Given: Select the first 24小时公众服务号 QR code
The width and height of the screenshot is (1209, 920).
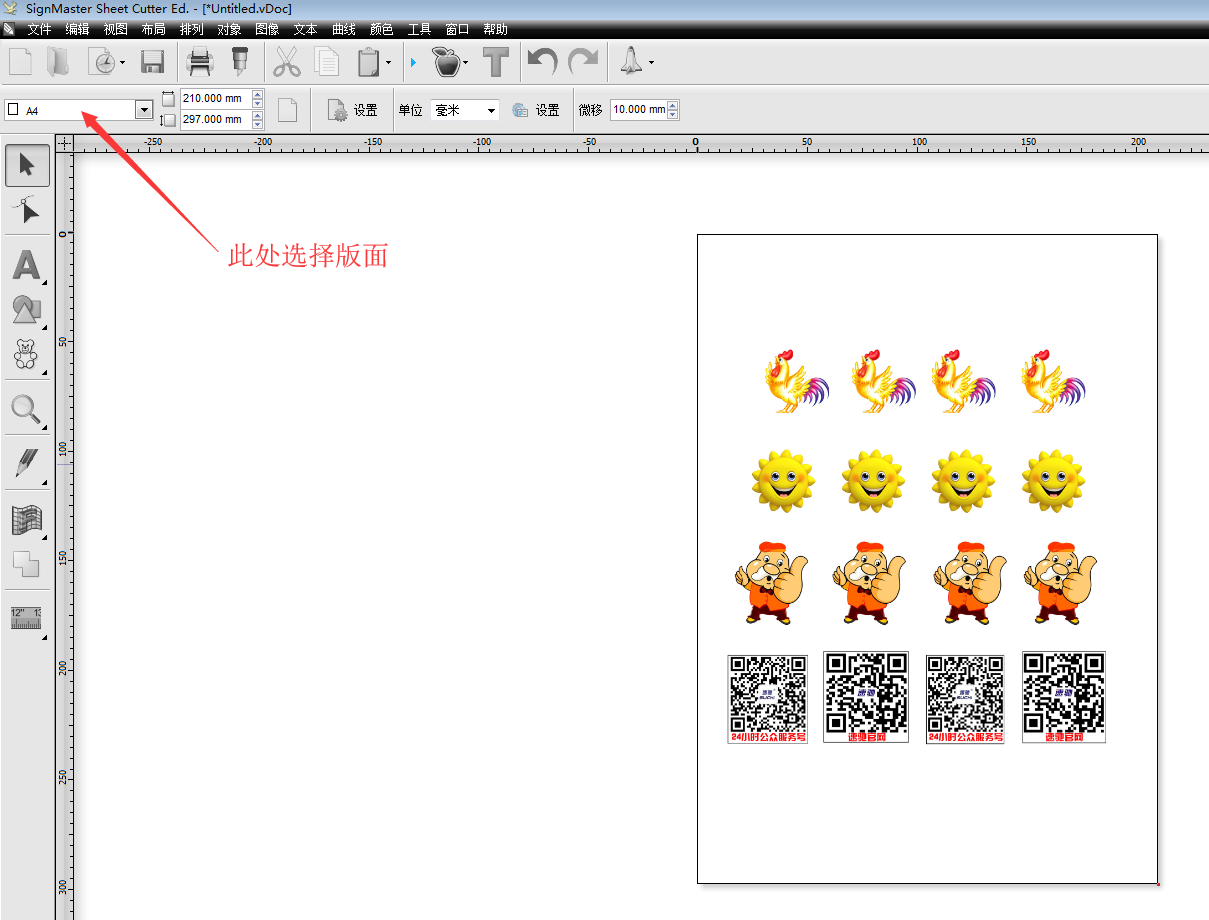Looking at the screenshot, I should coord(767,699).
